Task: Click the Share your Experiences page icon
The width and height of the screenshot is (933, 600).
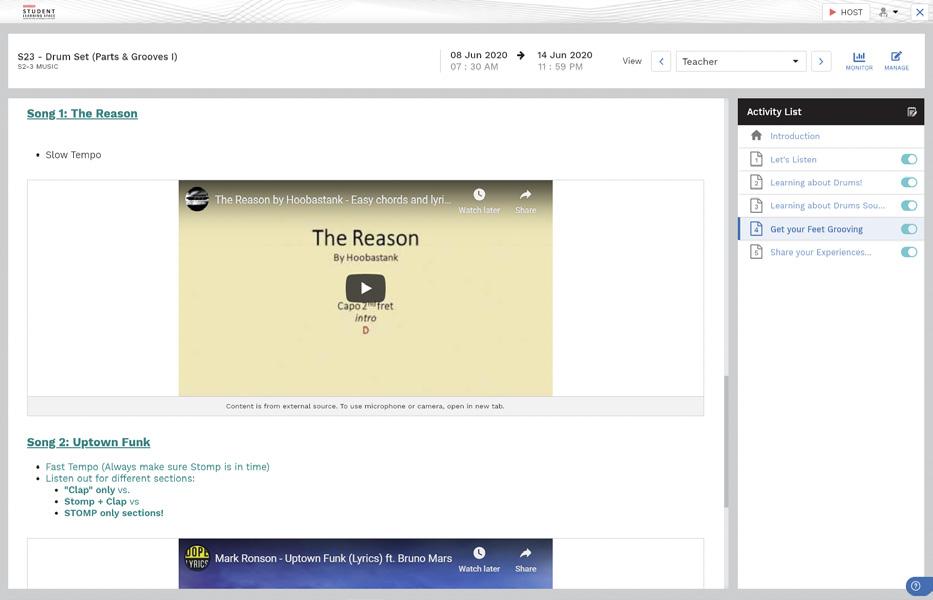Action: [756, 252]
